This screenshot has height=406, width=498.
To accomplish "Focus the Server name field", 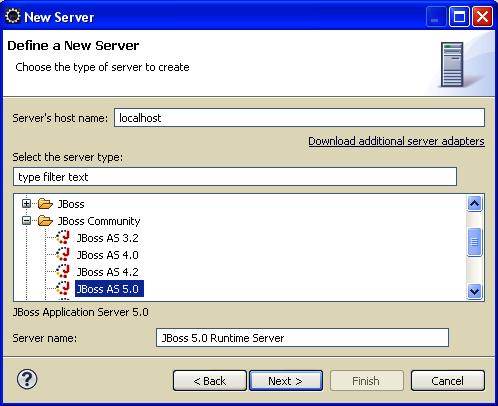I will click(302, 338).
